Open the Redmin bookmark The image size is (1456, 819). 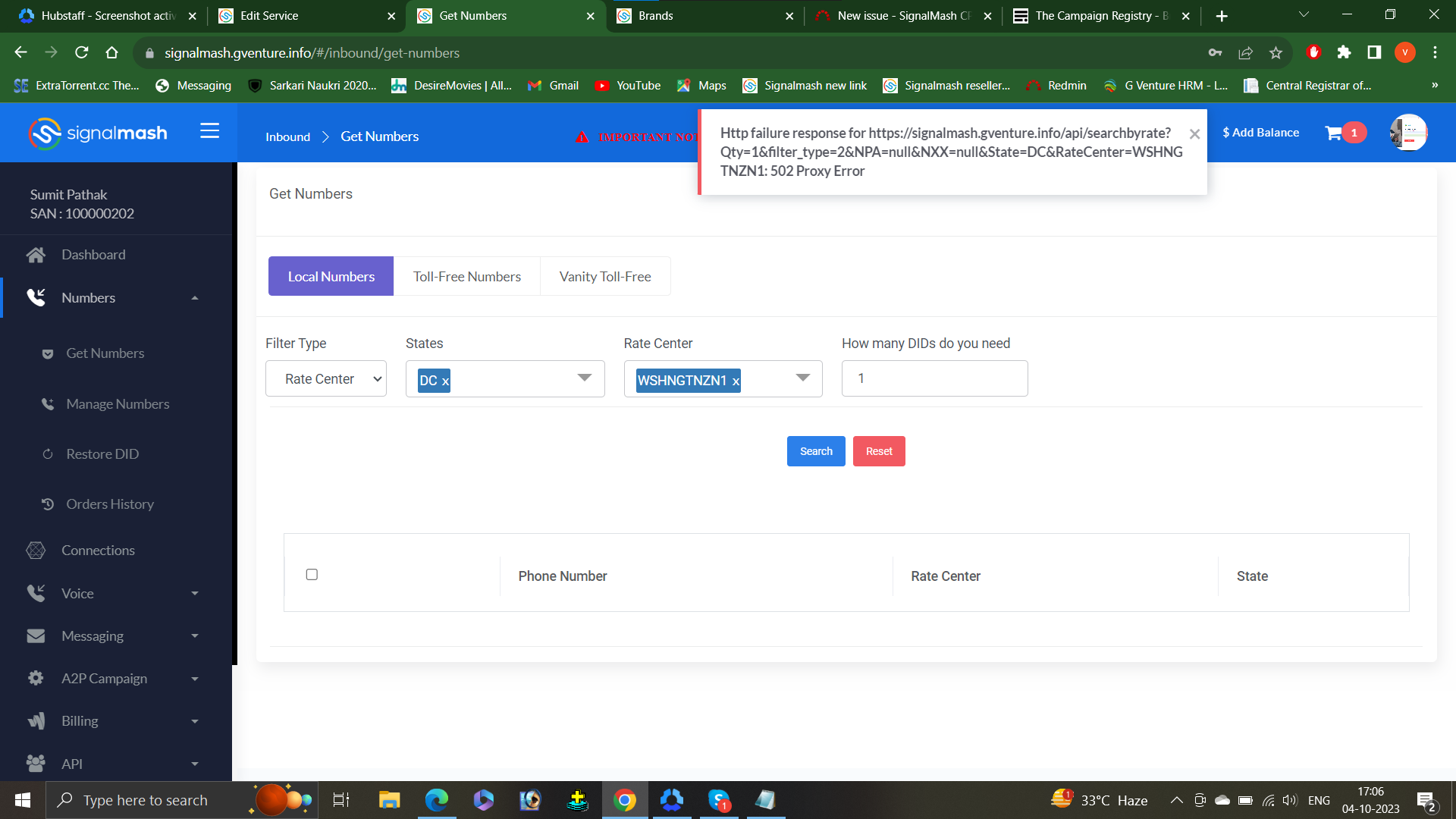point(1056,86)
